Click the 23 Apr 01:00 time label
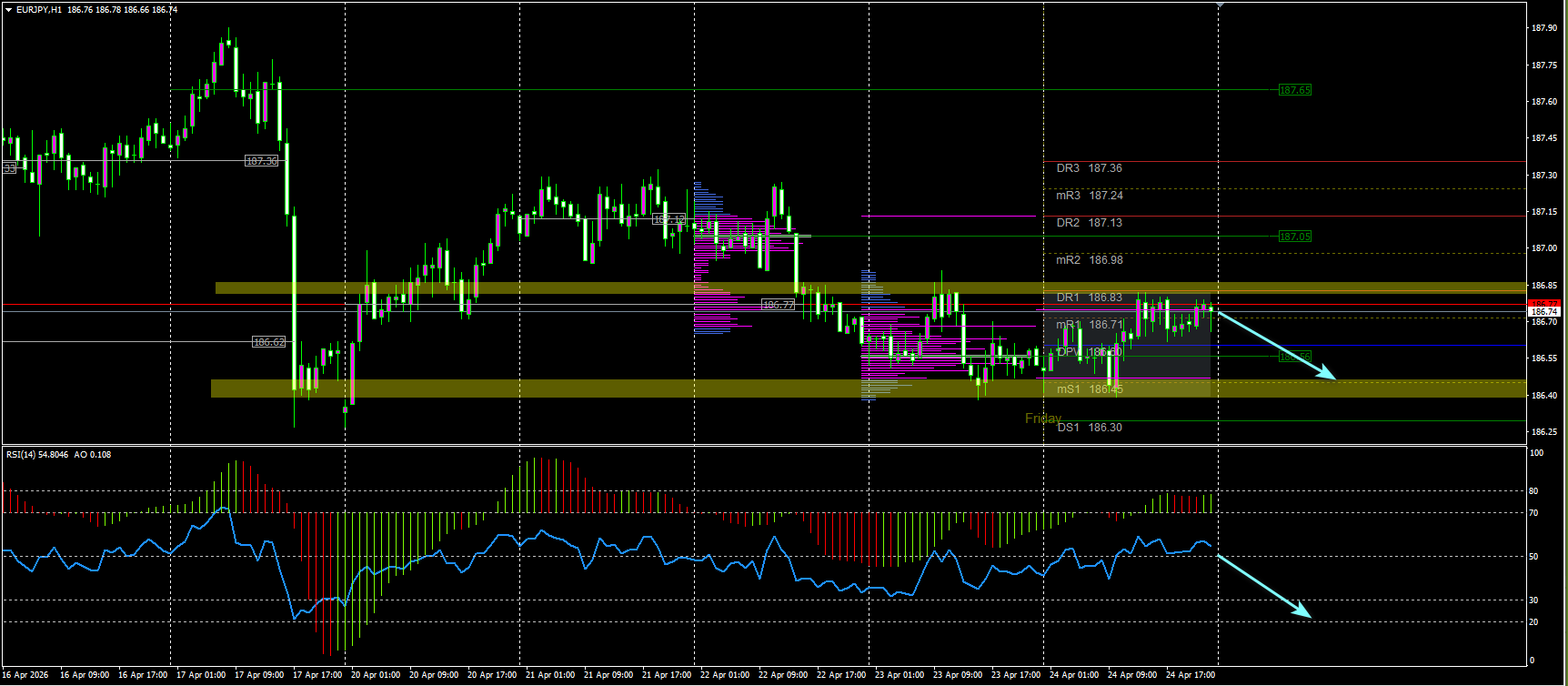This screenshot has height=686, width=1568. (900, 675)
